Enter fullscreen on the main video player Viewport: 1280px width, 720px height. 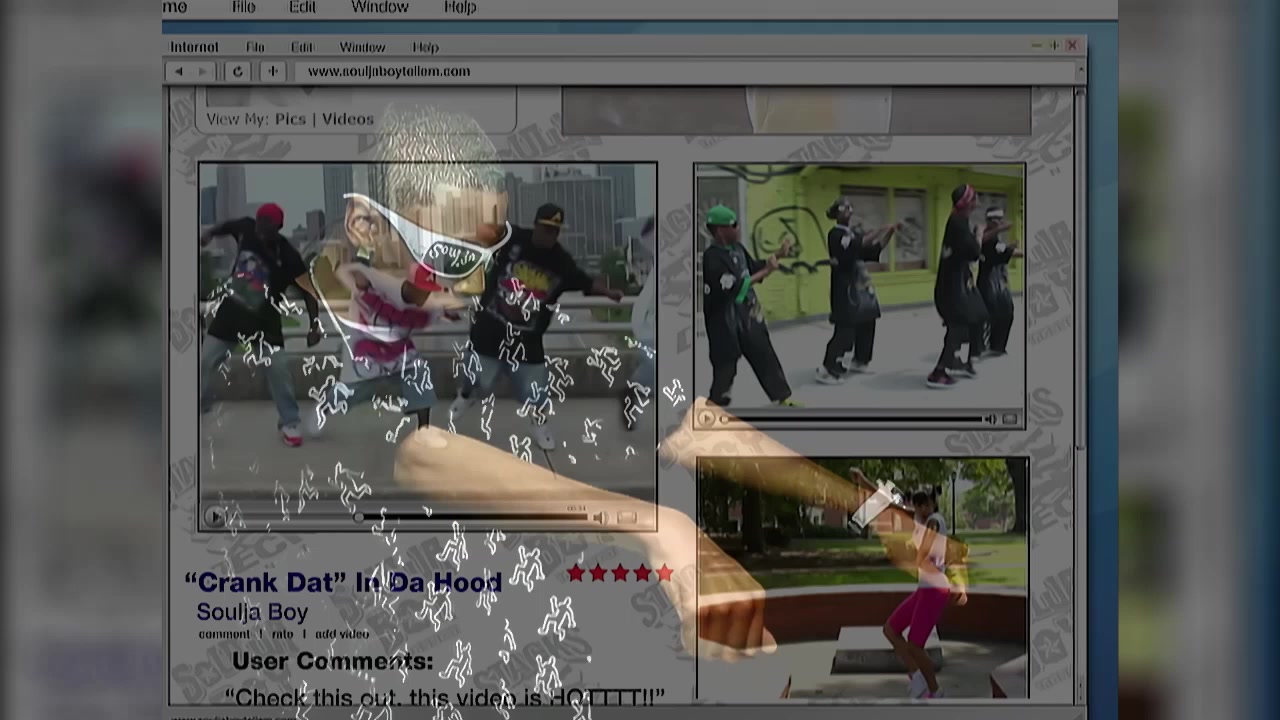point(627,517)
